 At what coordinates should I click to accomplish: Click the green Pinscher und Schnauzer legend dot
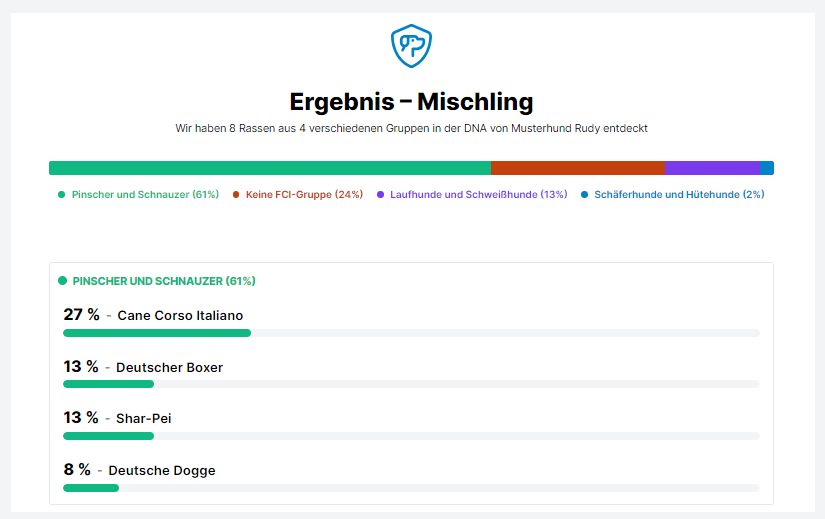[62, 195]
